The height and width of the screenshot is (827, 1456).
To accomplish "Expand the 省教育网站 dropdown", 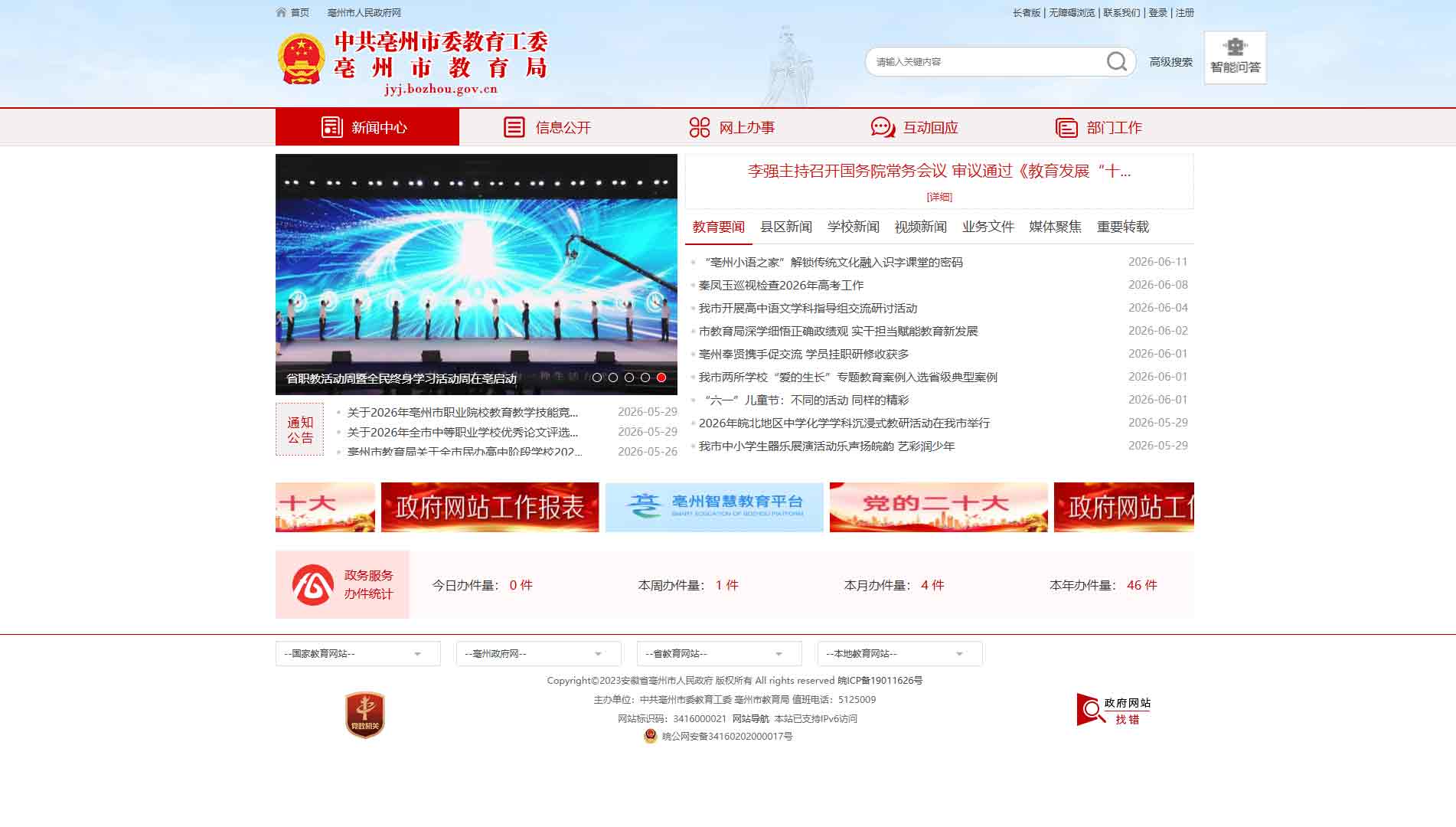I will tap(720, 653).
